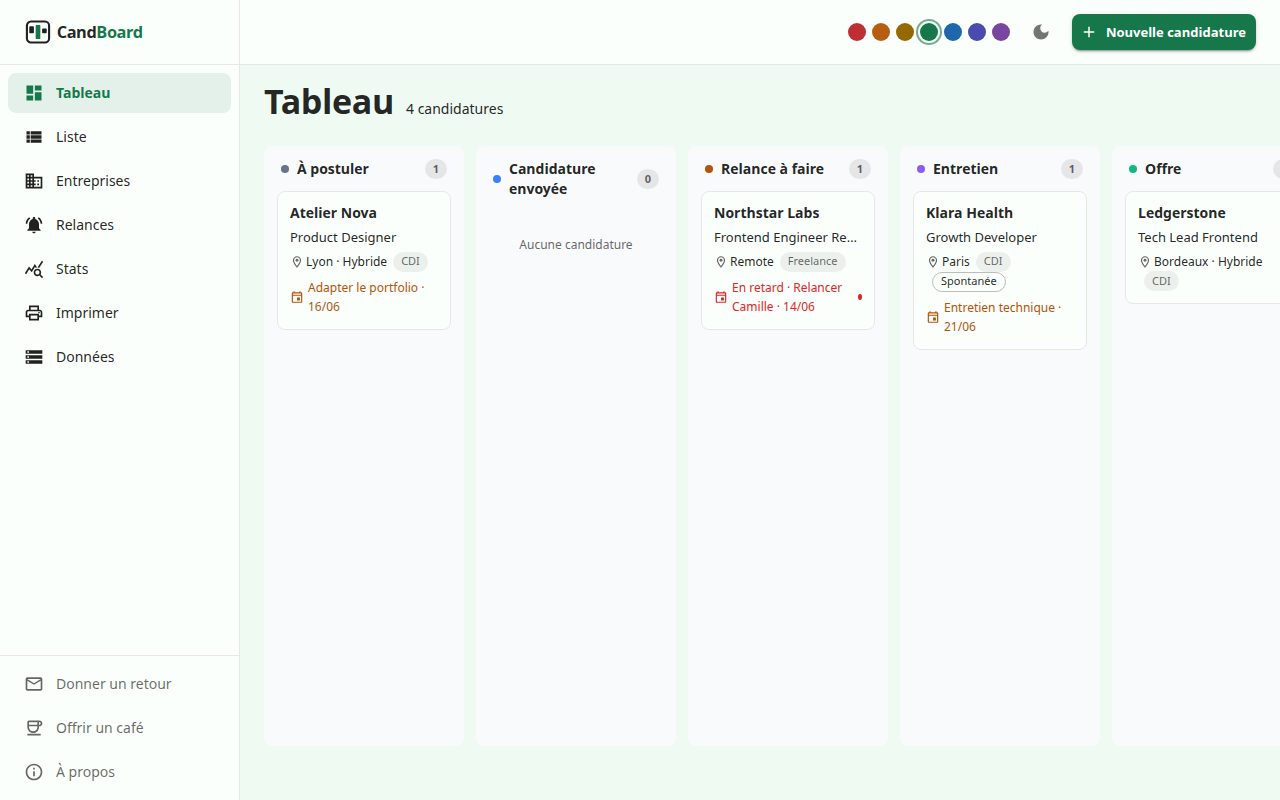
Task: Open the Tableau view in sidebar
Action: pos(119,93)
